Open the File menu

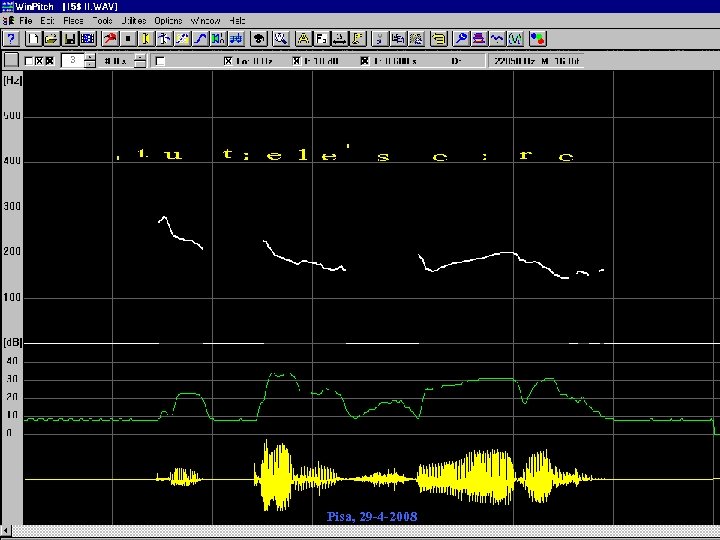pyautogui.click(x=25, y=20)
